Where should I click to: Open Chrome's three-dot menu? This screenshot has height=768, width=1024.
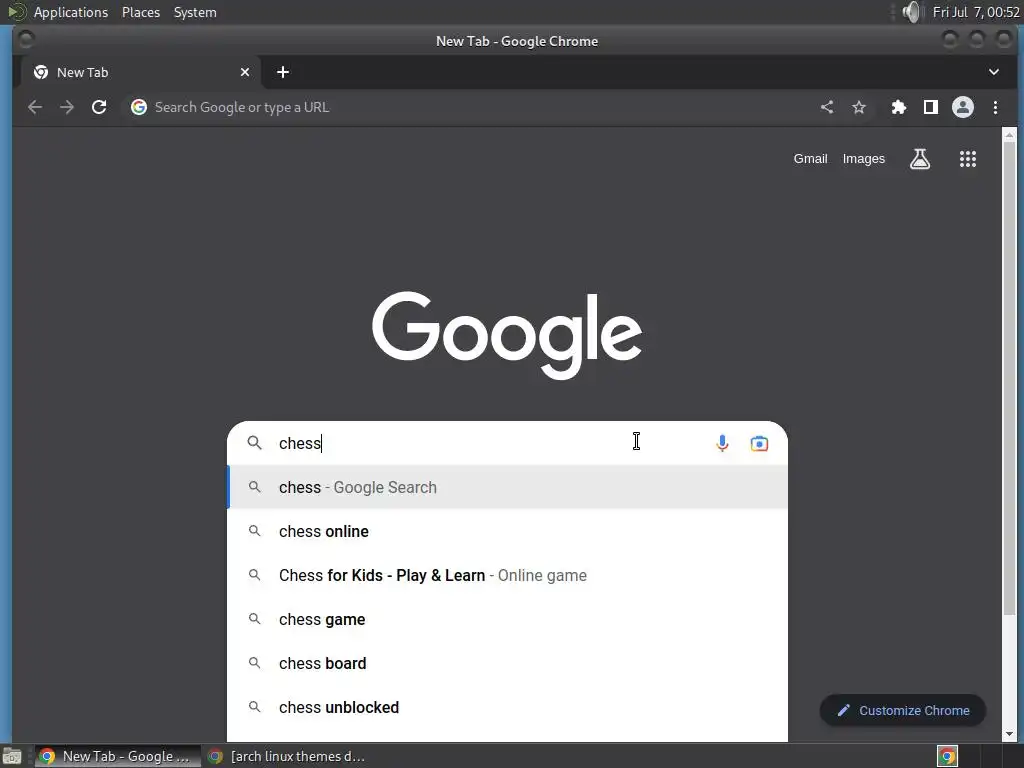(x=995, y=107)
